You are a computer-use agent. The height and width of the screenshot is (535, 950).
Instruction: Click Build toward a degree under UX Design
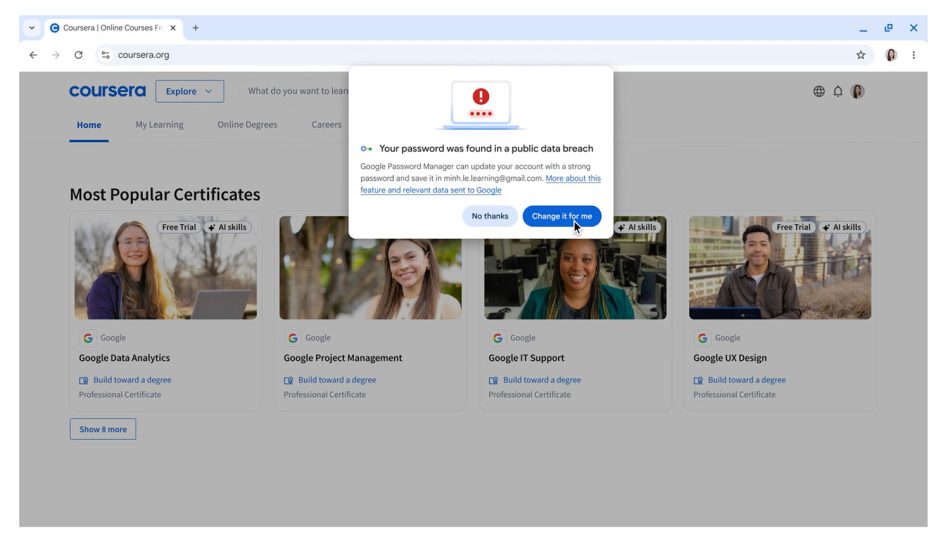tap(746, 380)
